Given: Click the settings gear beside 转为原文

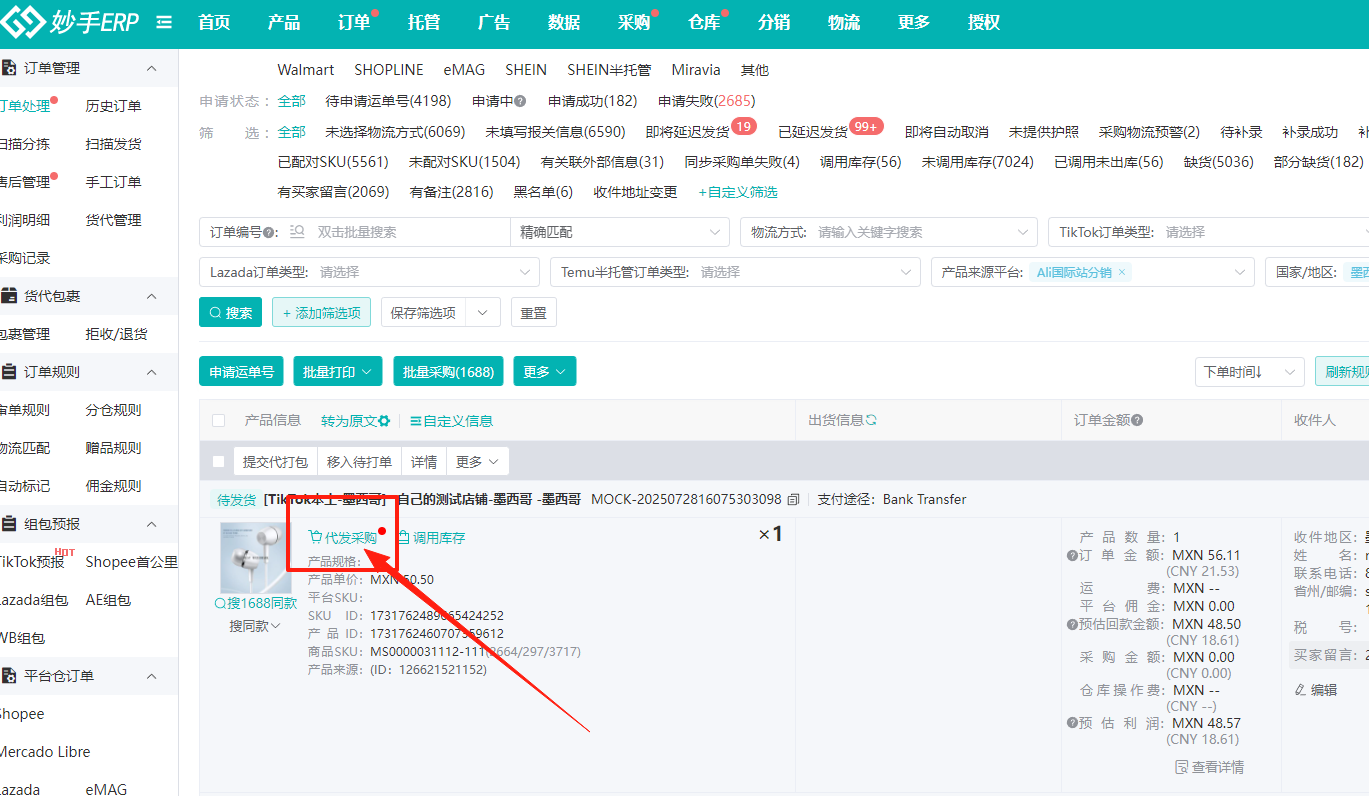Looking at the screenshot, I should pyautogui.click(x=384, y=421).
